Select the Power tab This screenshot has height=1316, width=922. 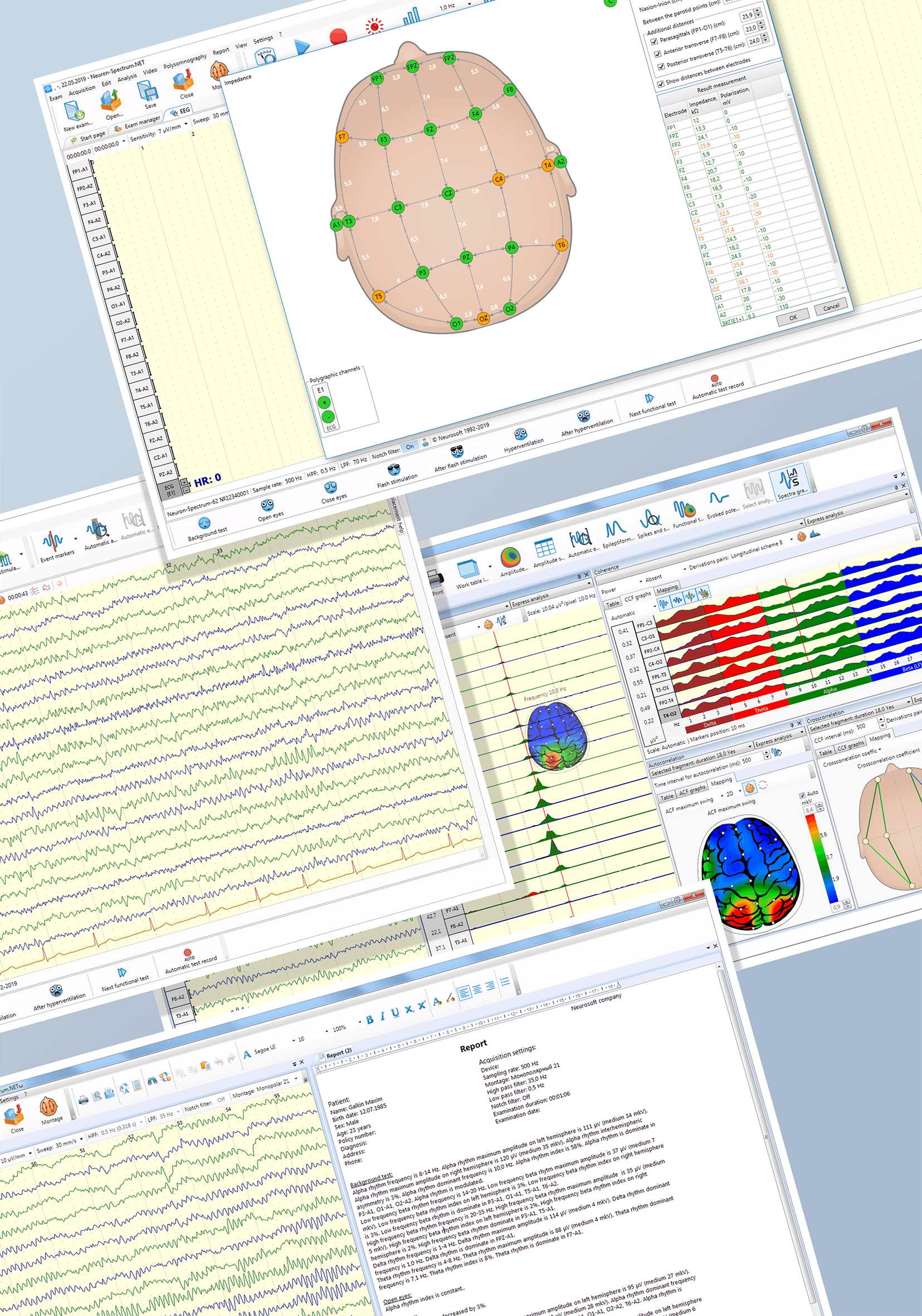pyautogui.click(x=608, y=590)
